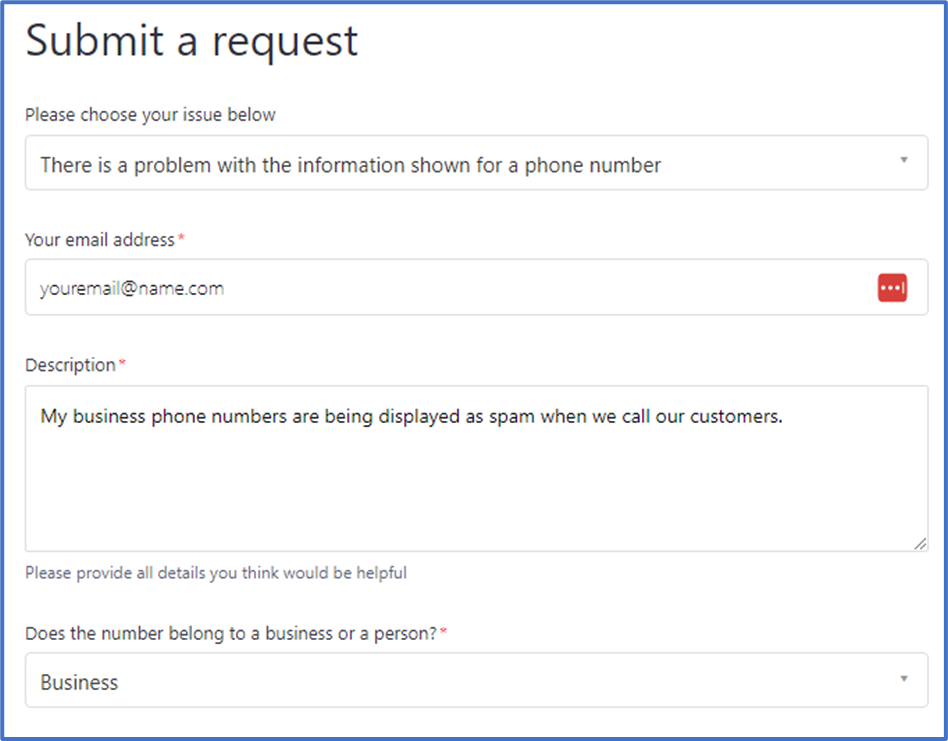Click the business or person question label

pyautogui.click(x=231, y=633)
